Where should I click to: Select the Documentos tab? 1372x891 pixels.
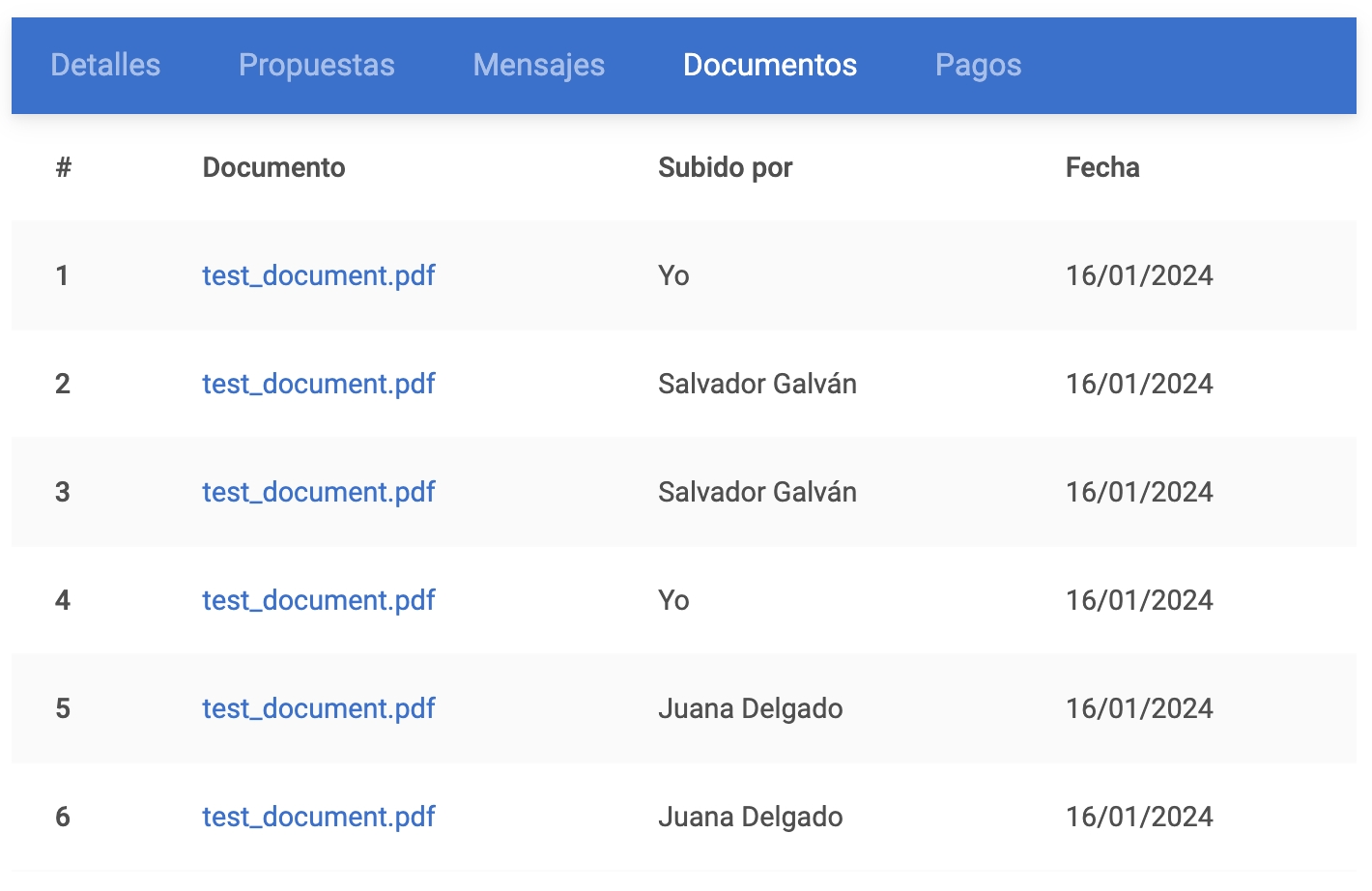tap(769, 65)
